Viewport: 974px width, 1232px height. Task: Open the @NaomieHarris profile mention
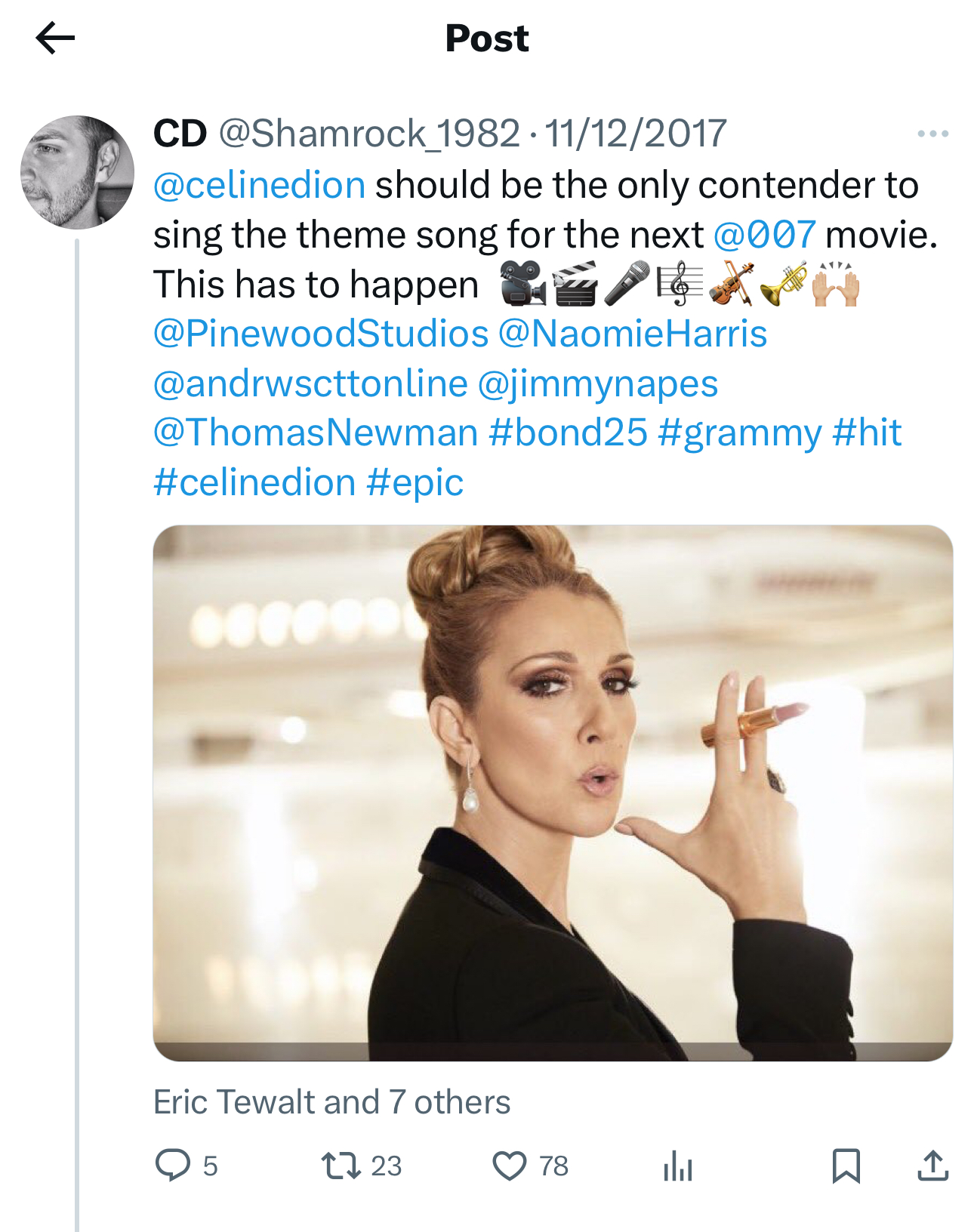click(633, 334)
